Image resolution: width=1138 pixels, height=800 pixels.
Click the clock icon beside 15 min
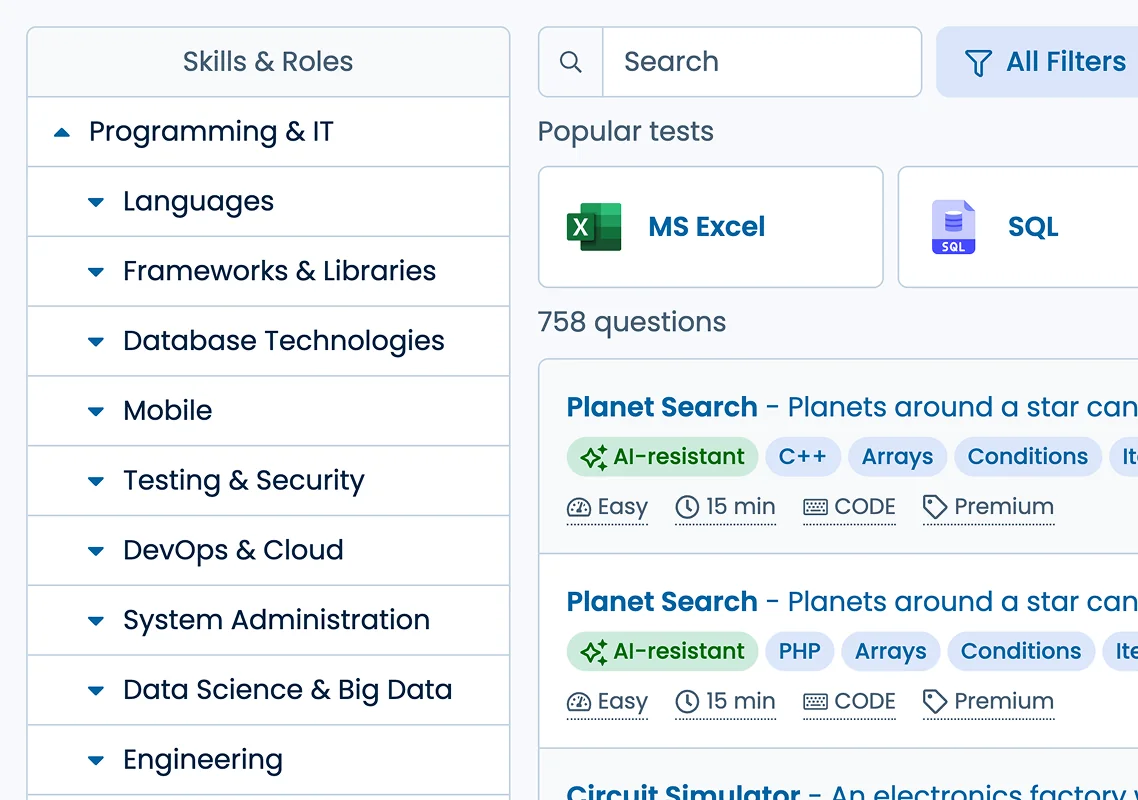pyautogui.click(x=688, y=506)
